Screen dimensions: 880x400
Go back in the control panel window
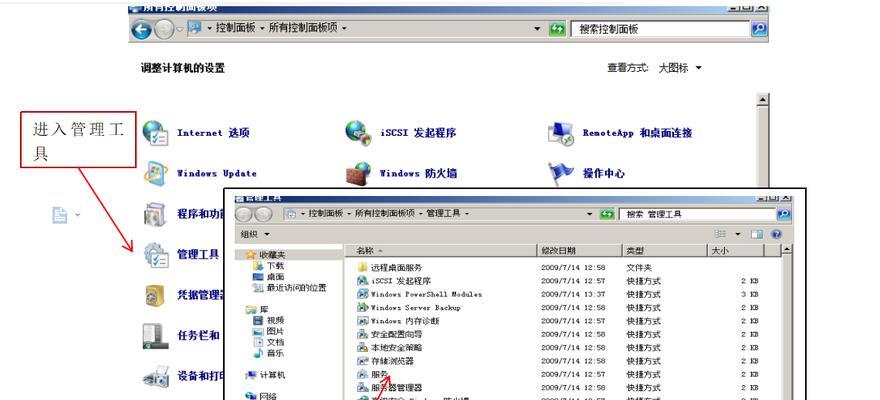(x=141, y=29)
